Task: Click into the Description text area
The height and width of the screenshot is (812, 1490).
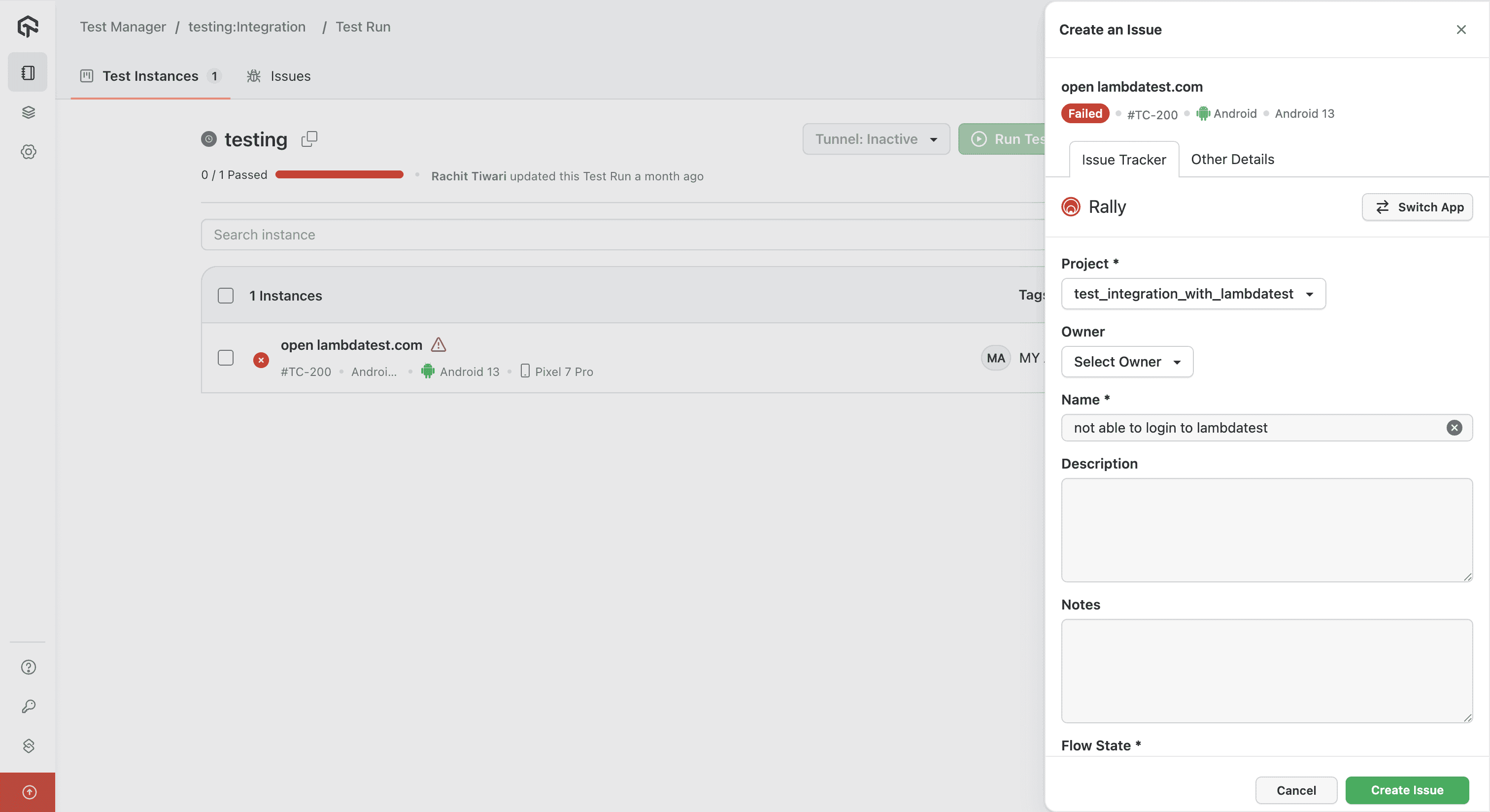Action: tap(1266, 529)
